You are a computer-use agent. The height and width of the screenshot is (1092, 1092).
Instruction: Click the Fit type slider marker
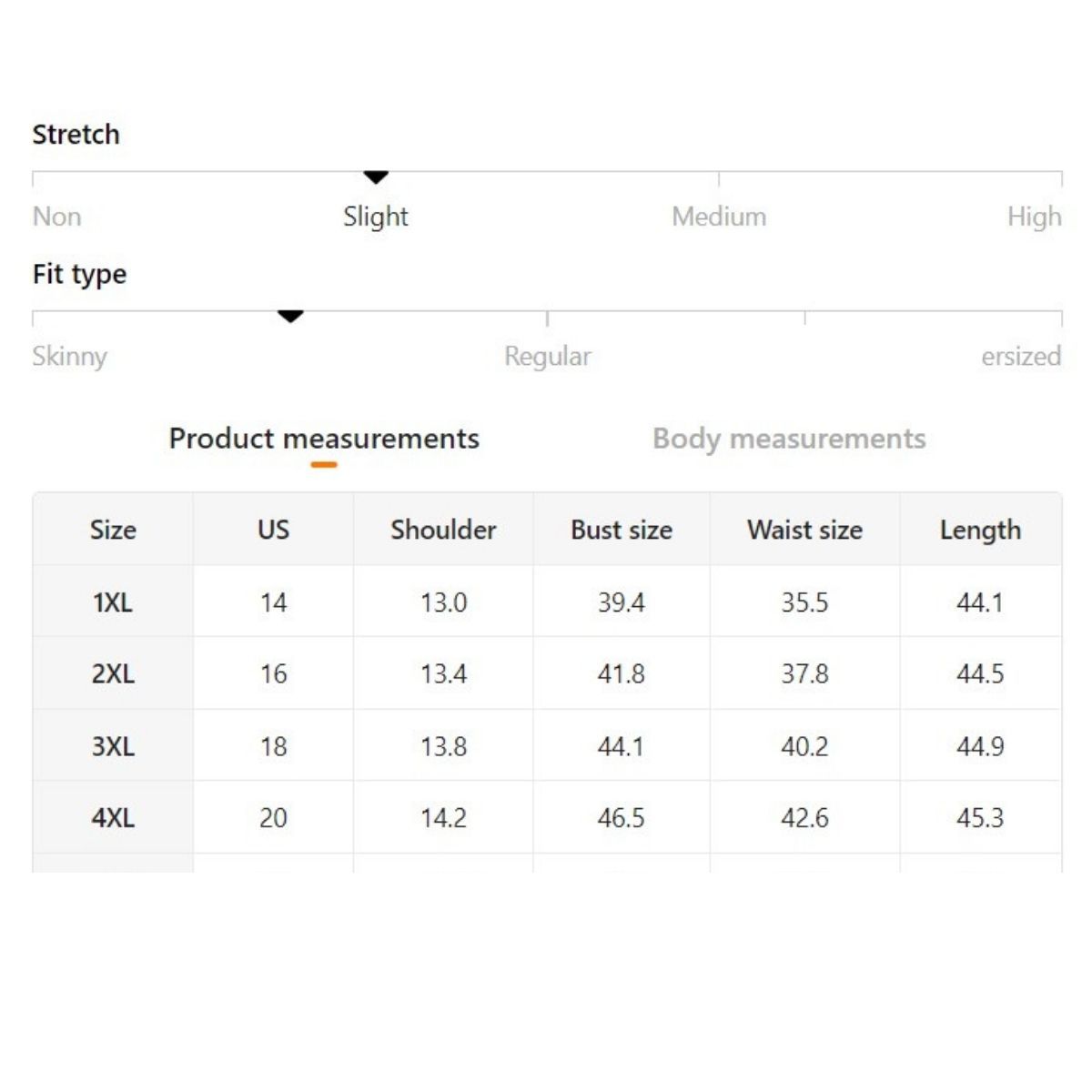click(x=290, y=317)
